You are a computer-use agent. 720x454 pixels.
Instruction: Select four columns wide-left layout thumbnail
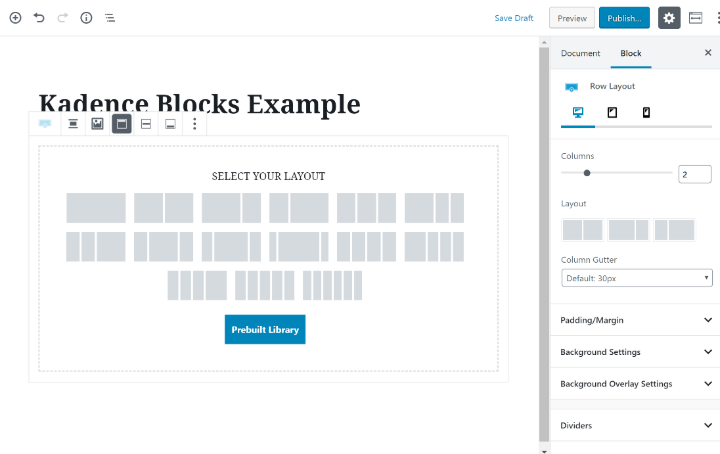[x=434, y=247]
